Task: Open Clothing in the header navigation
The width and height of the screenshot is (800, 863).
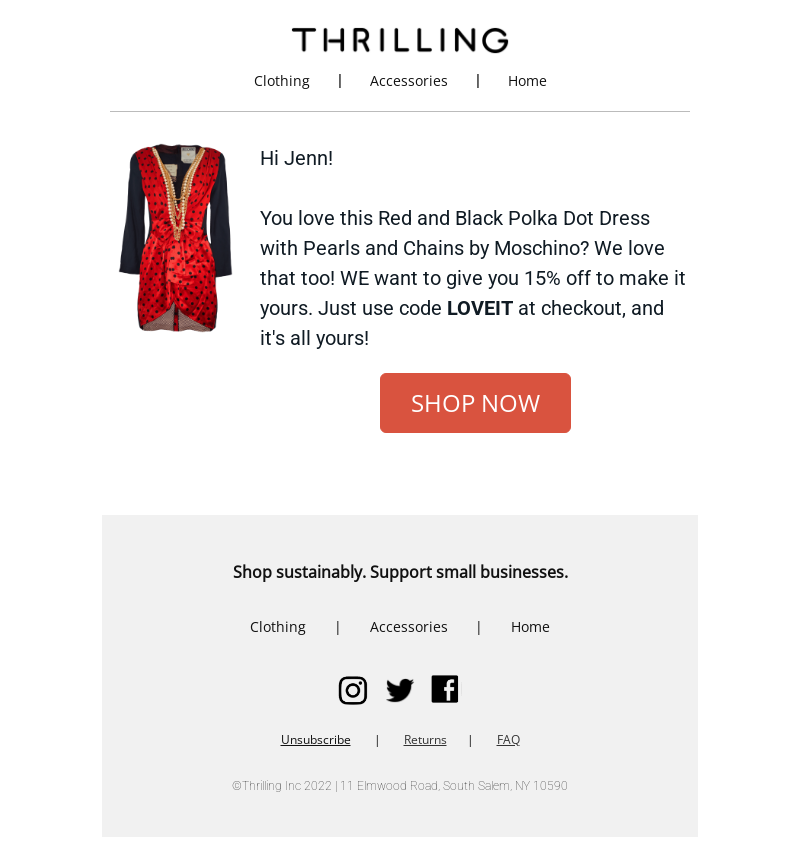Action: click(x=282, y=81)
